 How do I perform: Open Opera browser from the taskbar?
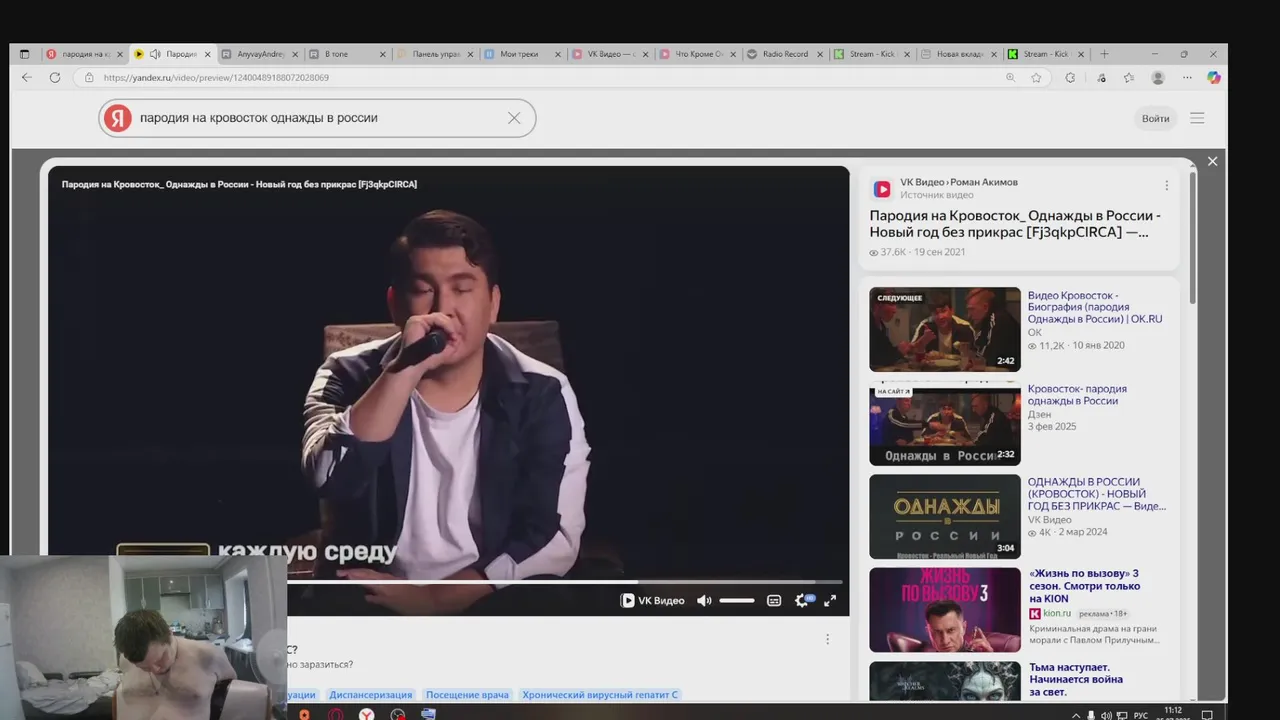click(336, 714)
